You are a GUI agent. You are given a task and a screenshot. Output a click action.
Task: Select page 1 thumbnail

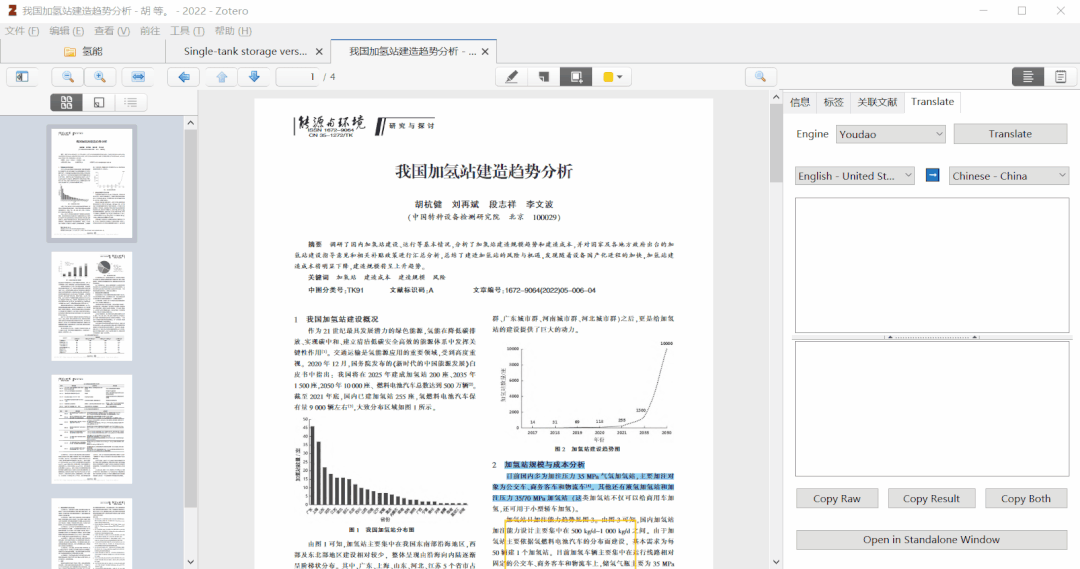[x=92, y=183]
